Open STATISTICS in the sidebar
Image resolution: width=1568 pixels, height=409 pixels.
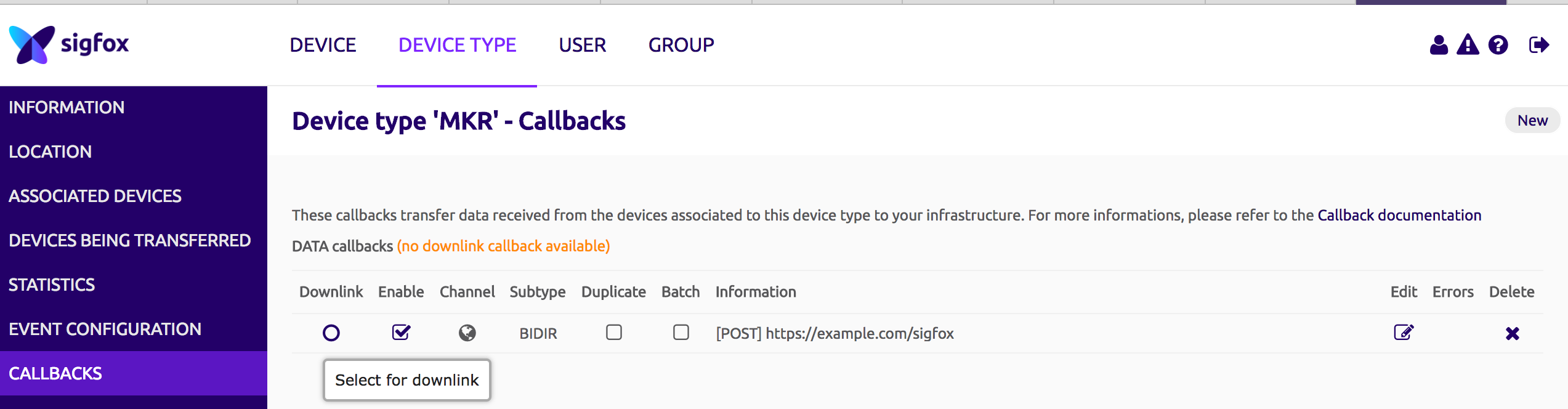(52, 285)
